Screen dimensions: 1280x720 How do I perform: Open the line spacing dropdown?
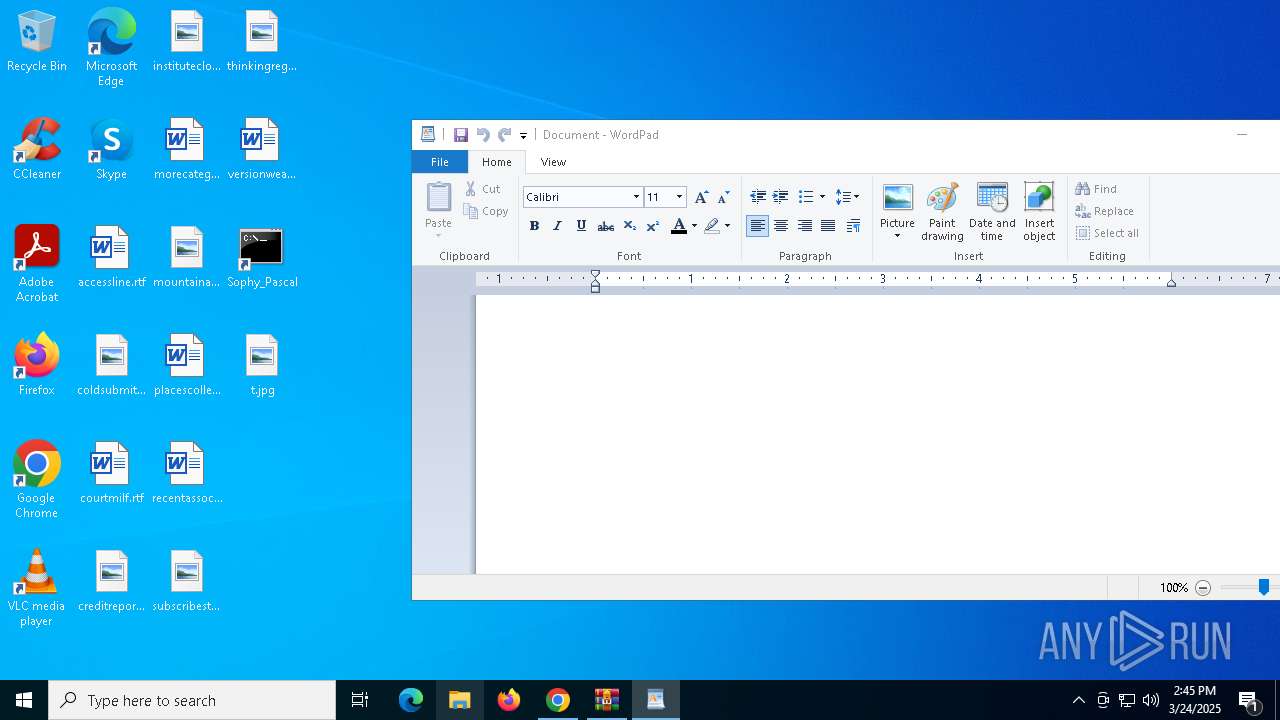(x=847, y=197)
